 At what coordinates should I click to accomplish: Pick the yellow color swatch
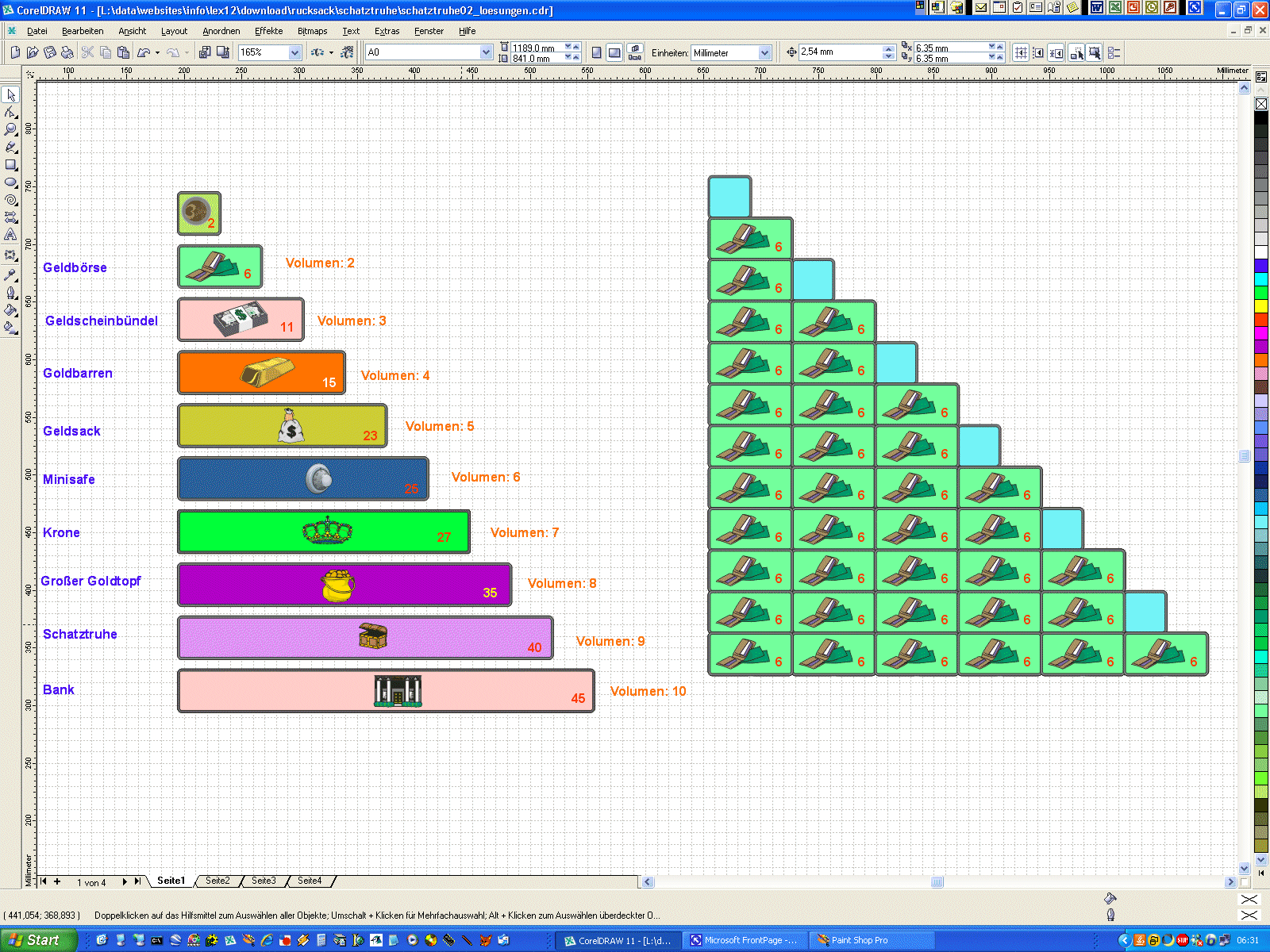coord(1261,306)
